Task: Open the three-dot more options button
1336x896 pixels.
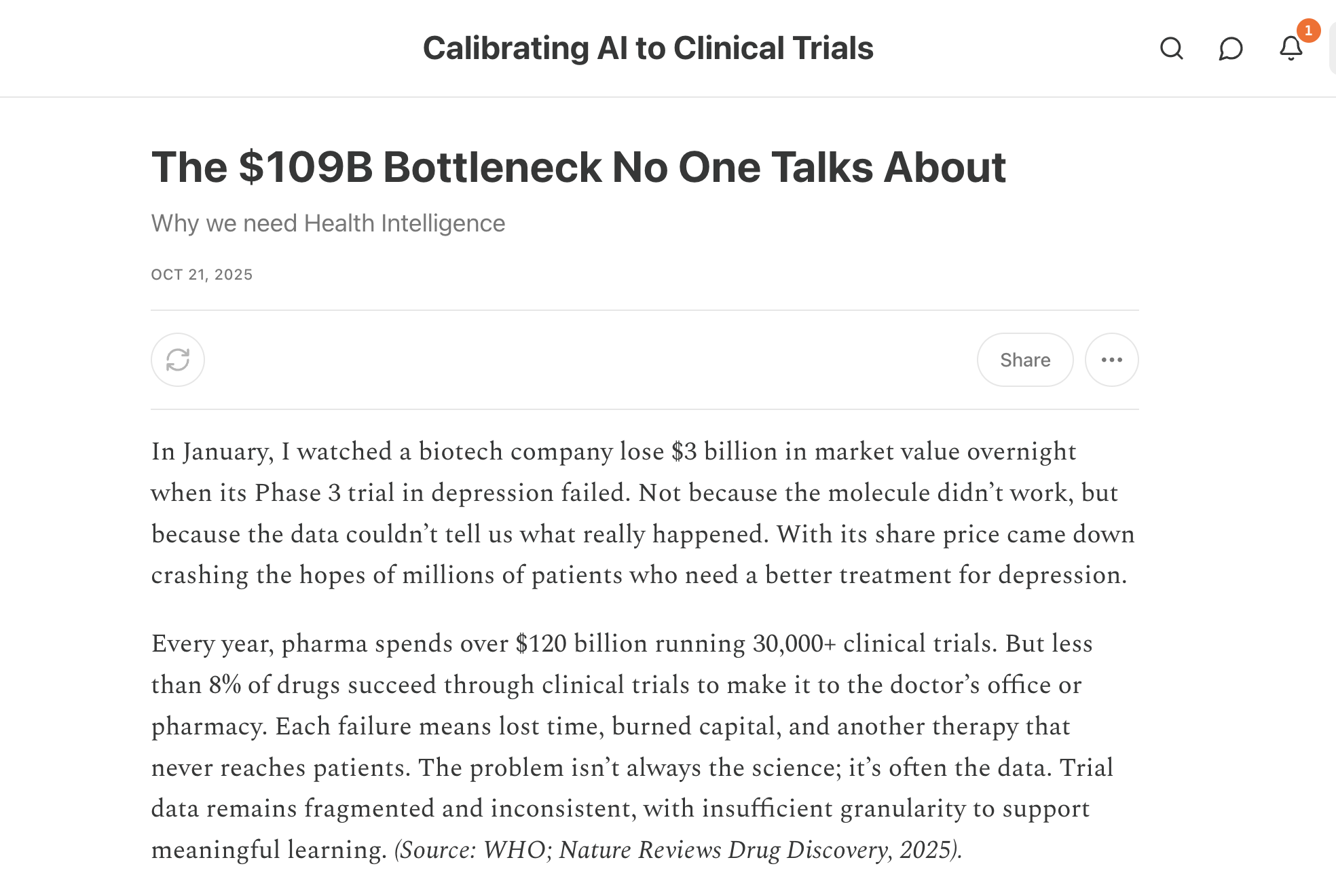Action: [x=1111, y=360]
